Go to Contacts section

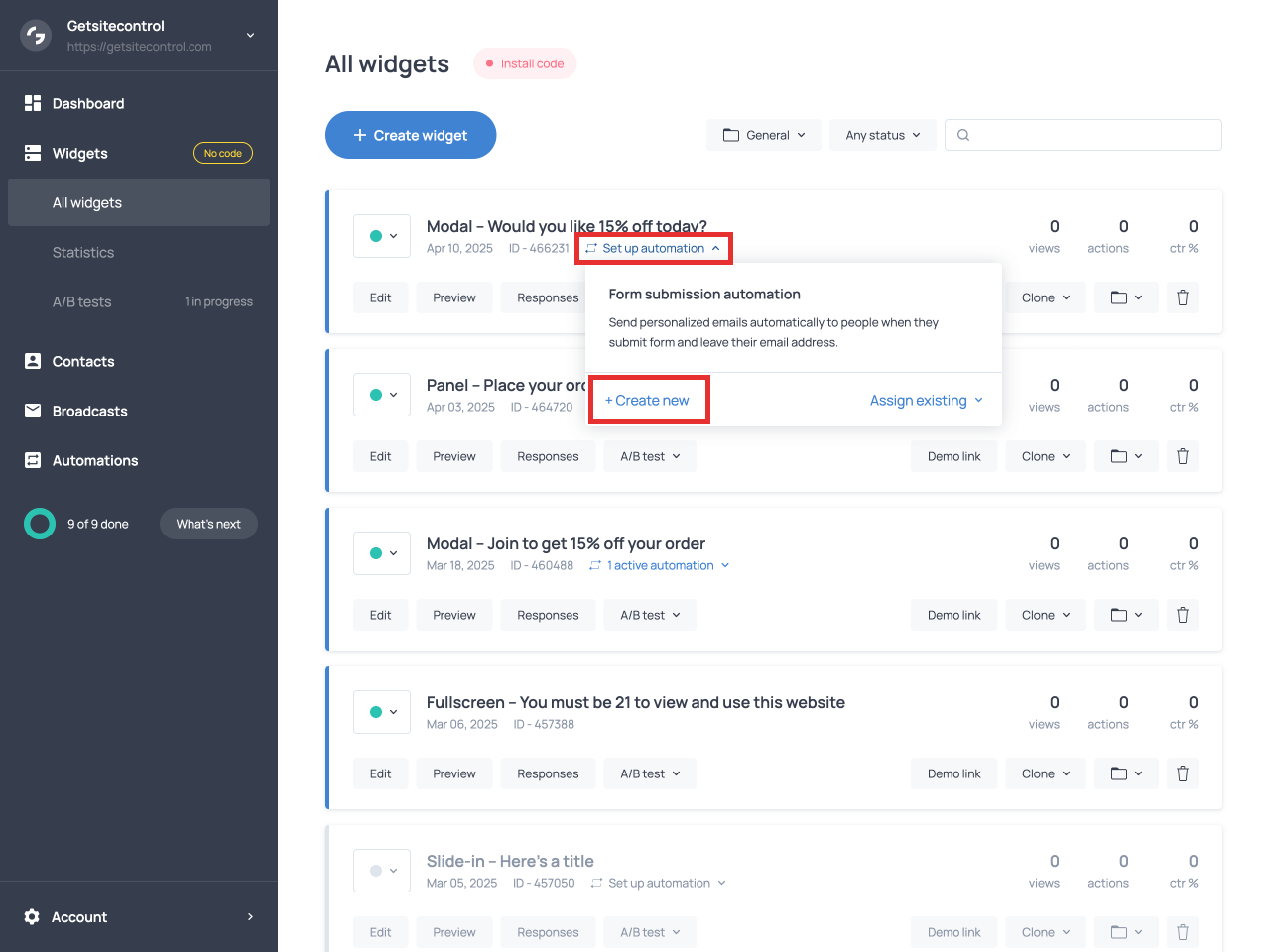click(83, 361)
